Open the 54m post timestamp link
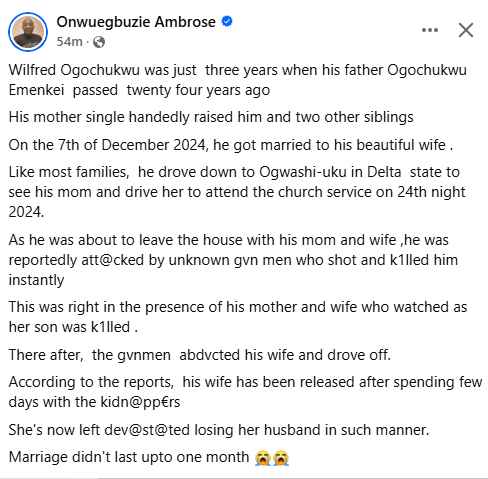The height and width of the screenshot is (479, 488). tap(69, 42)
